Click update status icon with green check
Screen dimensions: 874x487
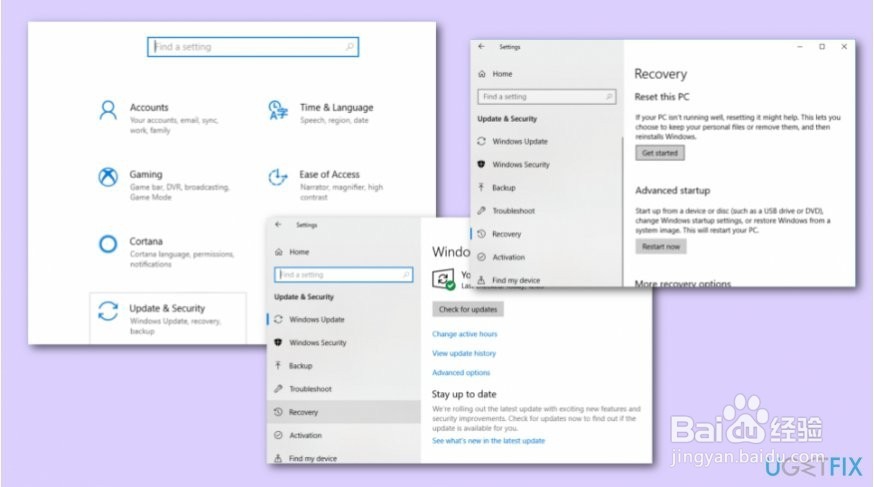[444, 279]
